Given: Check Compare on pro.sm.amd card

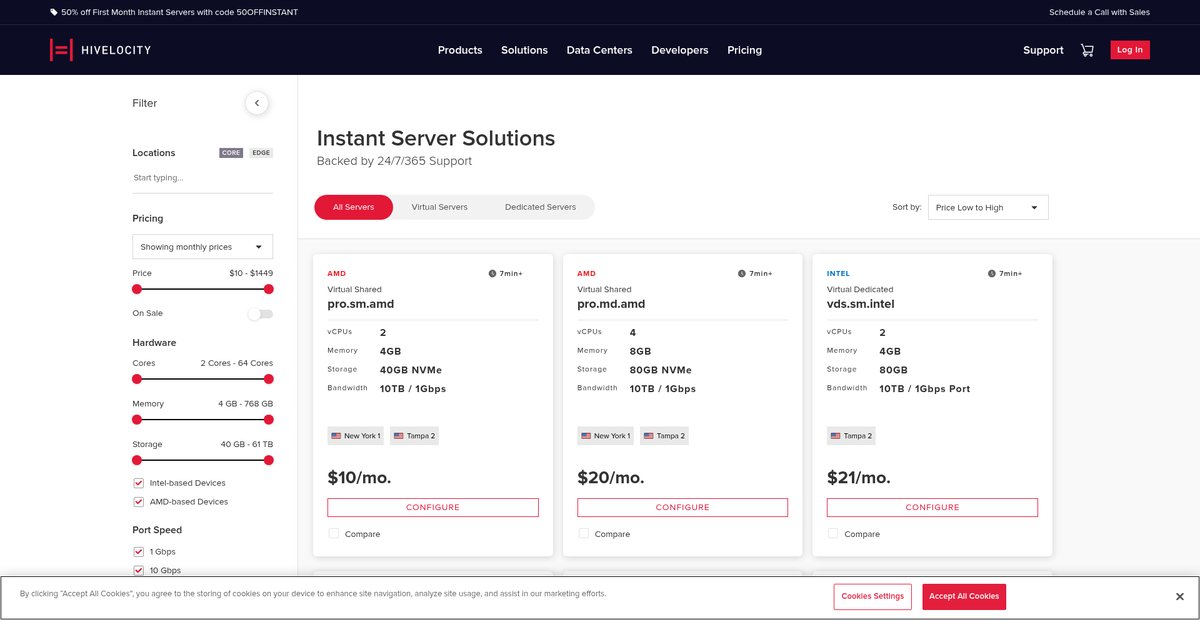Looking at the screenshot, I should click(333, 534).
